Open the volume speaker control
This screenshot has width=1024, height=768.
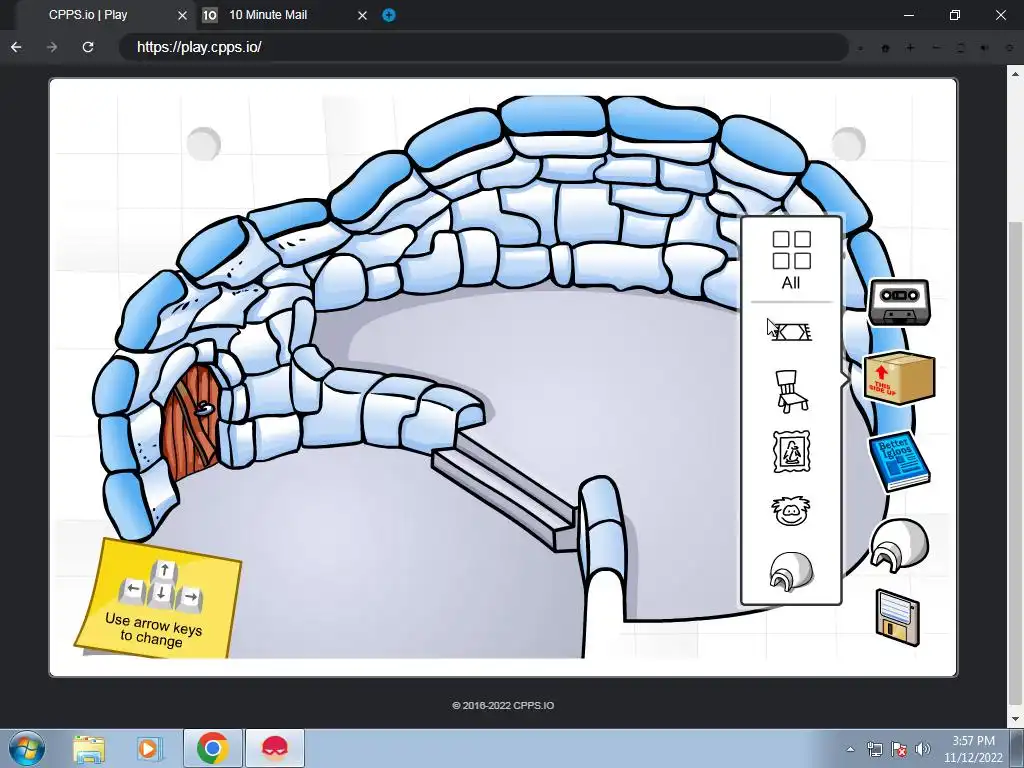coord(923,749)
